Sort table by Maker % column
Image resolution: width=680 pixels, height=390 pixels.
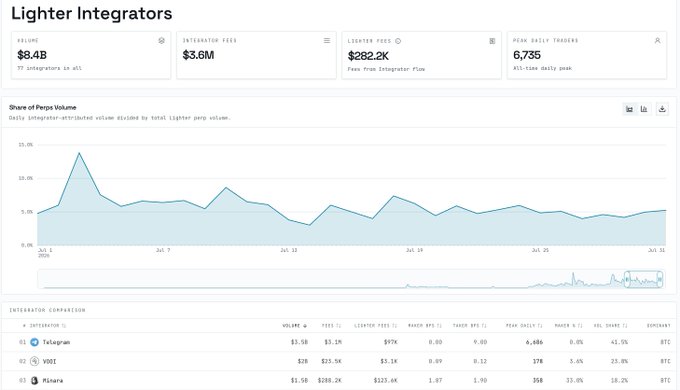tap(569, 325)
